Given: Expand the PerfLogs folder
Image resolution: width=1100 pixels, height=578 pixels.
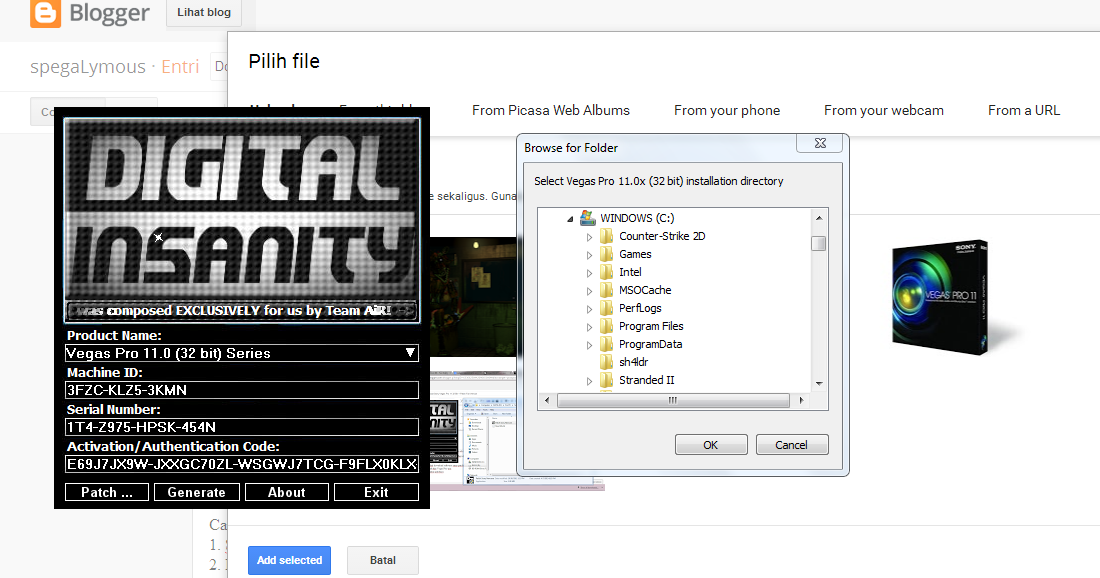Looking at the screenshot, I should click(x=589, y=309).
